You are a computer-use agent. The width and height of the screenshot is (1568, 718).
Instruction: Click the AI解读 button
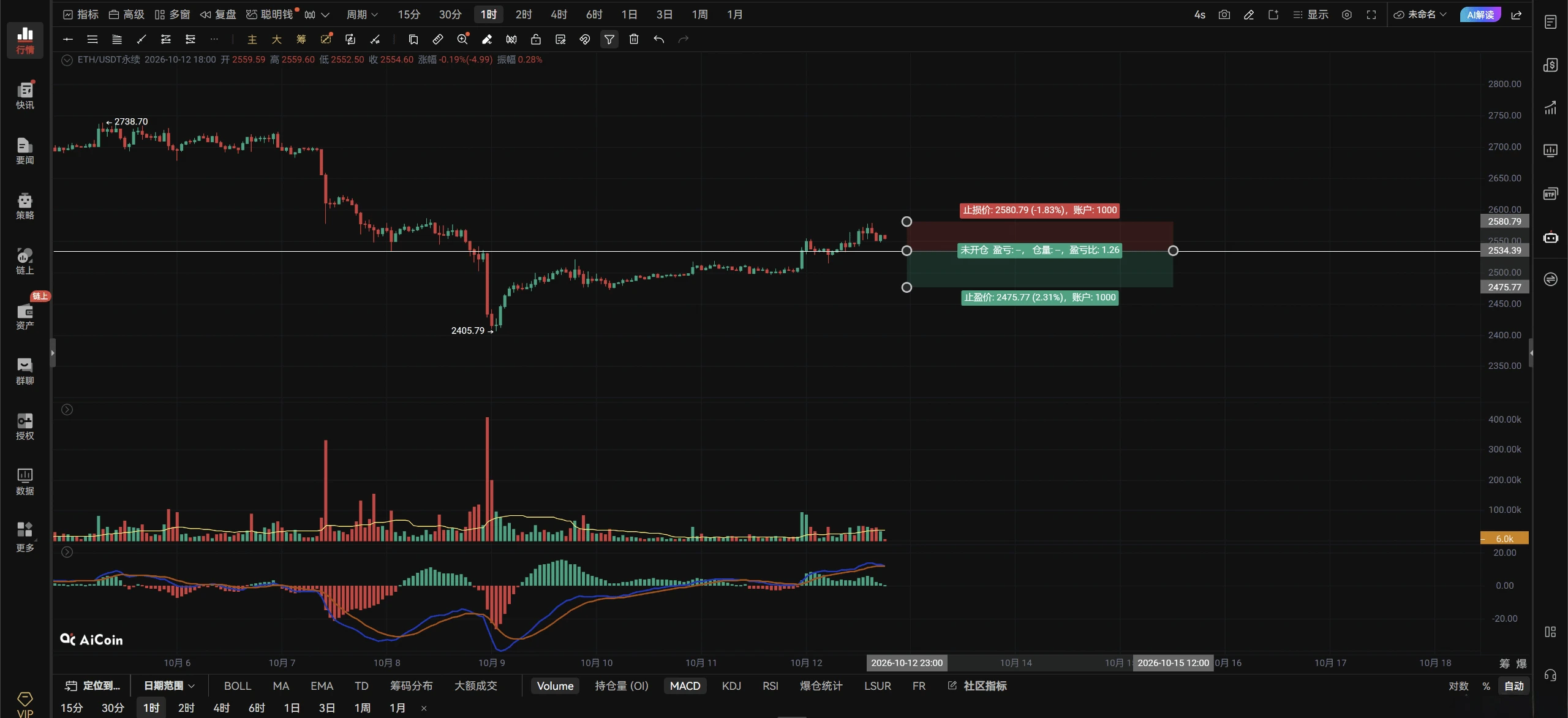(x=1480, y=15)
